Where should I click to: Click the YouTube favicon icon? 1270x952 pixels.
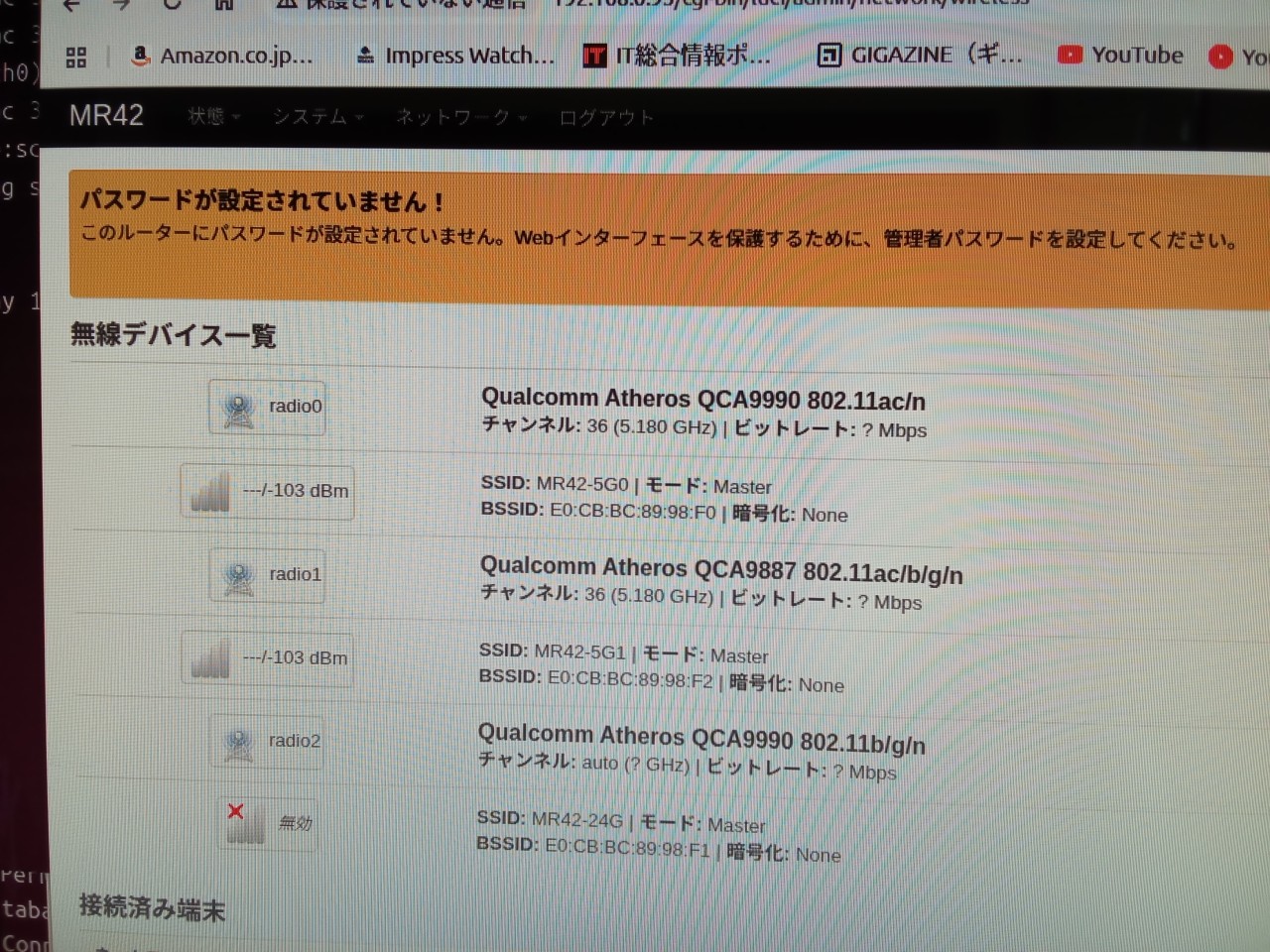pyautogui.click(x=1070, y=56)
